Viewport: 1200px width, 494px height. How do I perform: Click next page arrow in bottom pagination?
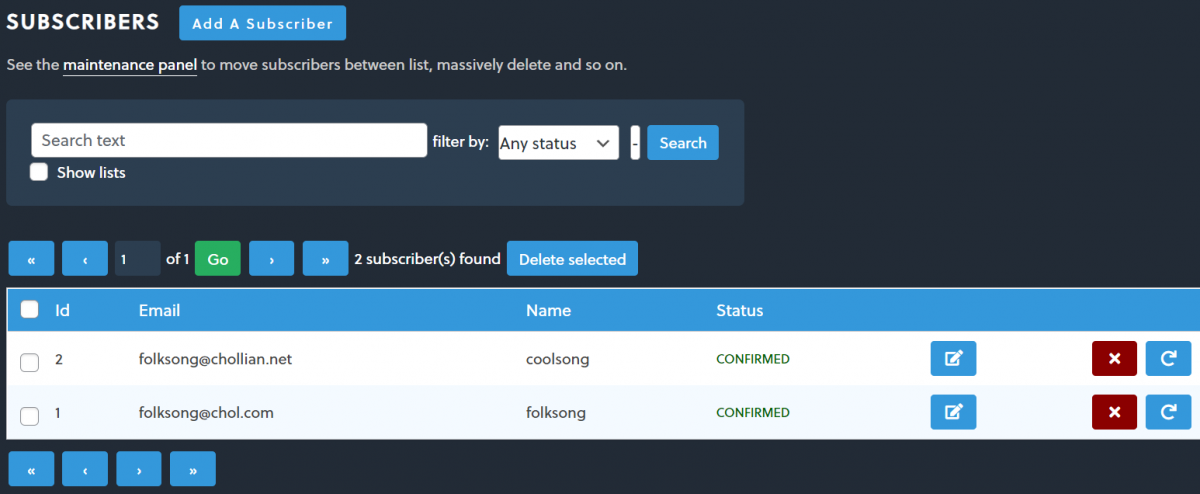pyautogui.click(x=139, y=469)
